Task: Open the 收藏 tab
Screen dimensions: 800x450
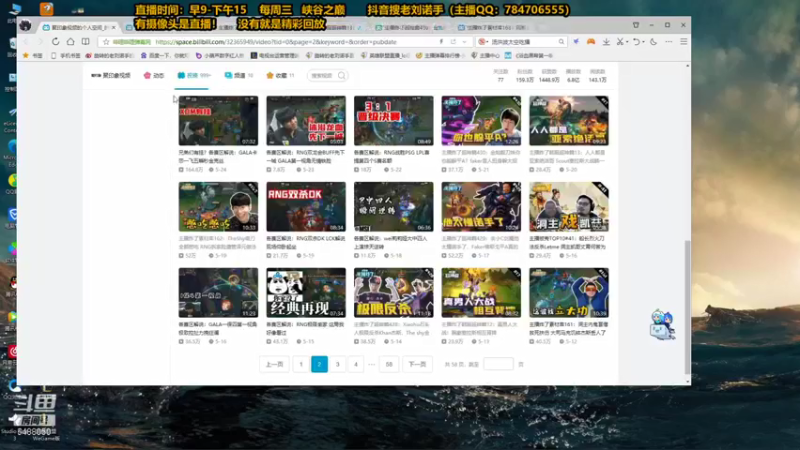Action: (280, 76)
